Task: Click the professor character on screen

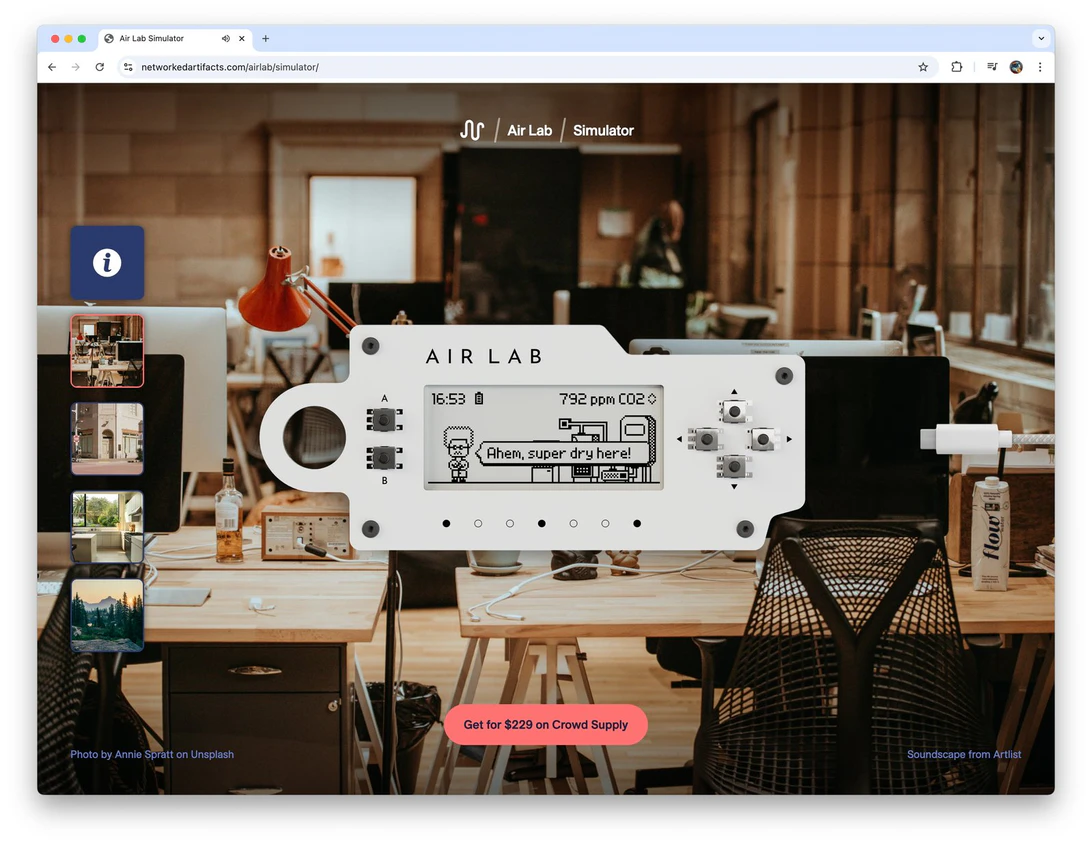Action: (458, 454)
